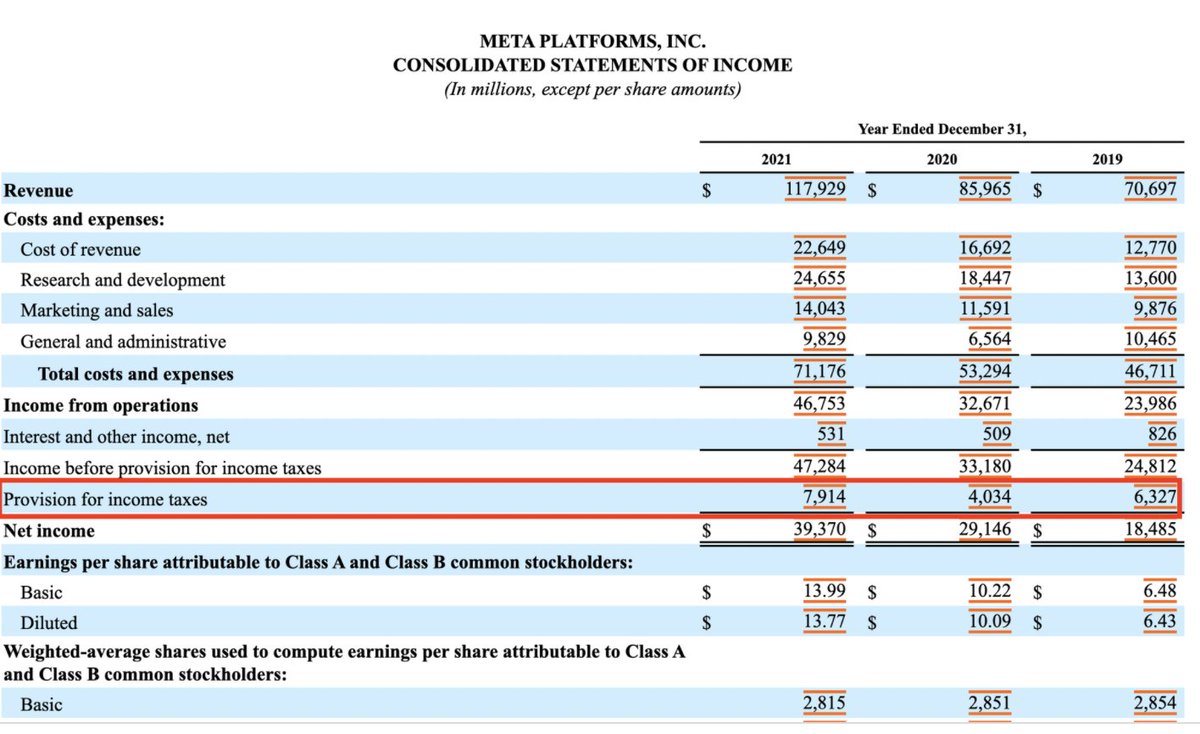Click 2019 Marketing and sales 9,876
Image resolution: width=1200 pixels, height=734 pixels.
(1155, 309)
